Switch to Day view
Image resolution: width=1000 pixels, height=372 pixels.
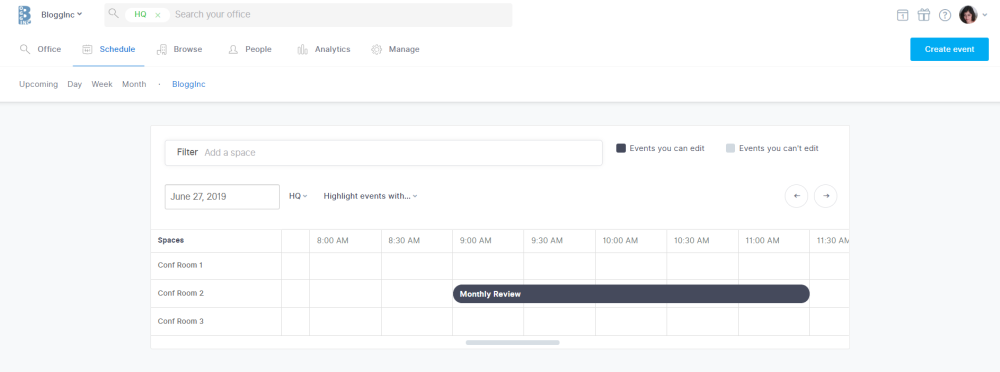[x=75, y=84]
